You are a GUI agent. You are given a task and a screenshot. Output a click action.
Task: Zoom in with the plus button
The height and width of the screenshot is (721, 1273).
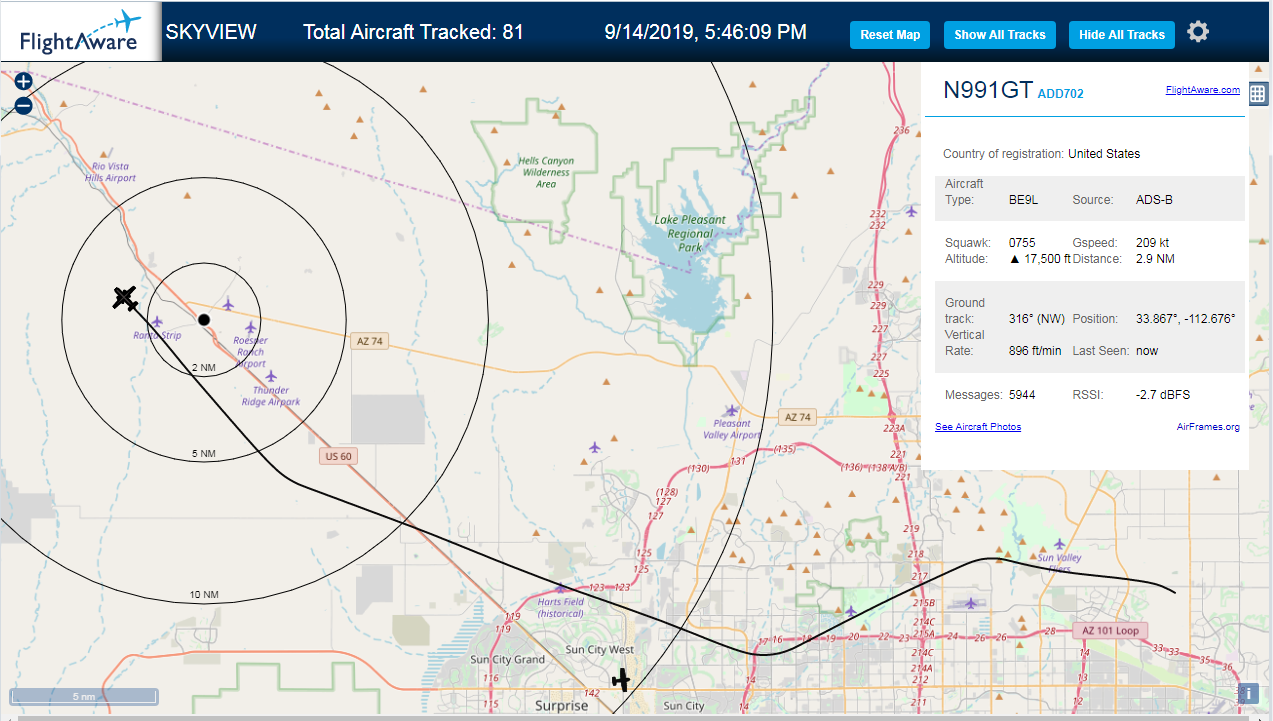click(24, 82)
